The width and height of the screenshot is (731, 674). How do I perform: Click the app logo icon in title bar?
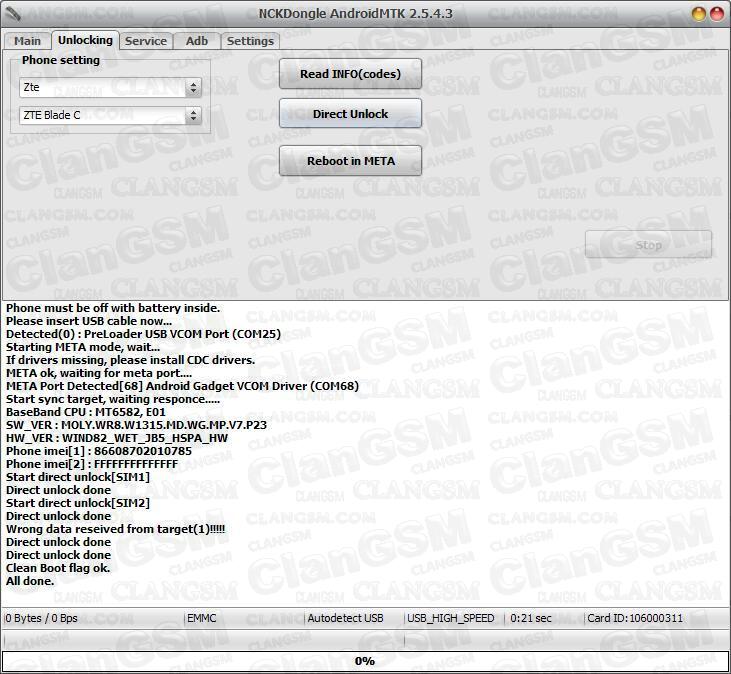pos(13,14)
